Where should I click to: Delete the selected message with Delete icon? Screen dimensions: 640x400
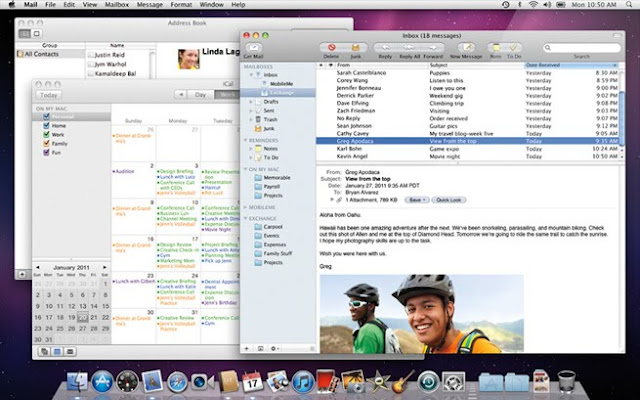[331, 48]
